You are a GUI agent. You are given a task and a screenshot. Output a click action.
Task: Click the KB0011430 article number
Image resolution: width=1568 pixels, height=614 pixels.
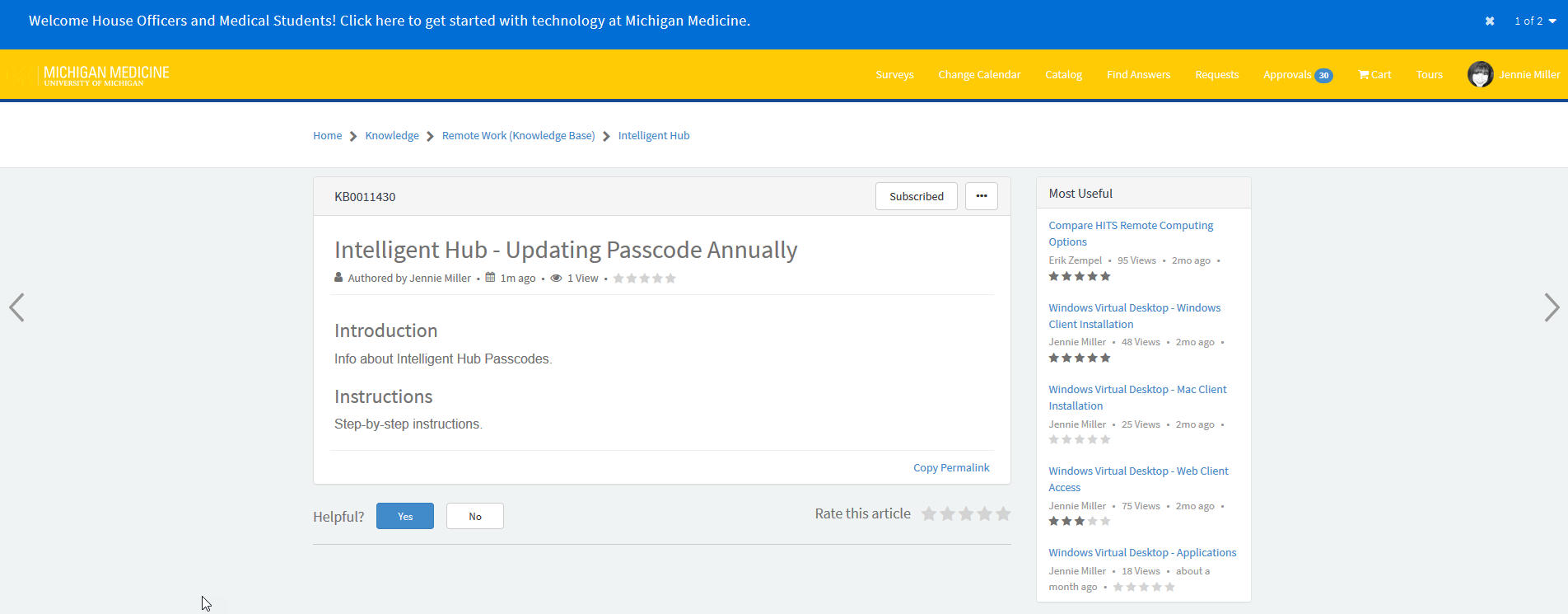[365, 197]
